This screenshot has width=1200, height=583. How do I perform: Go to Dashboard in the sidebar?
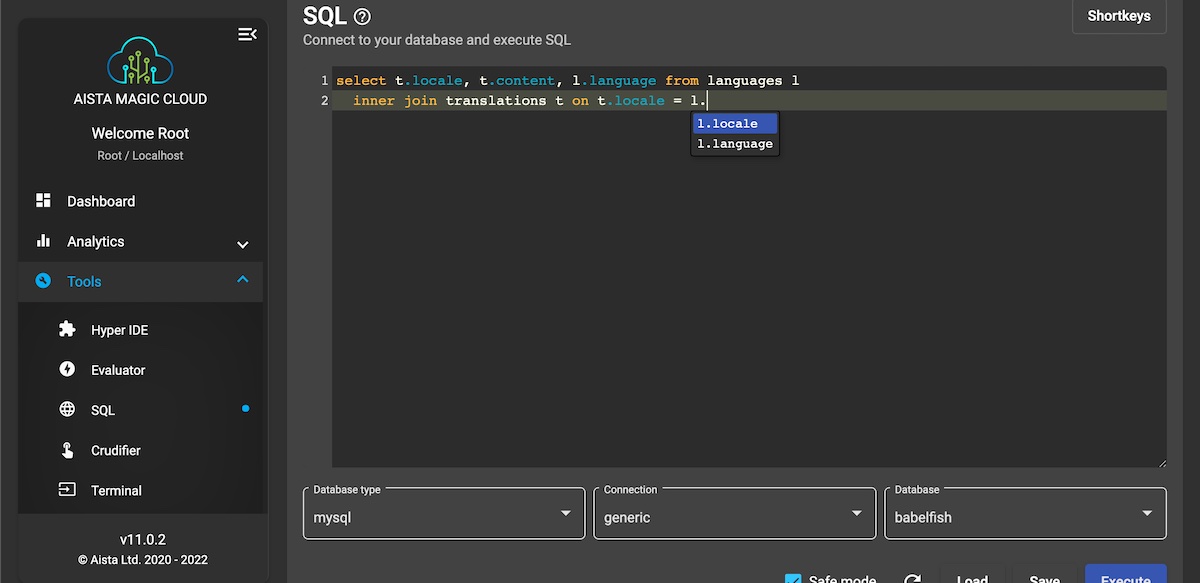100,201
